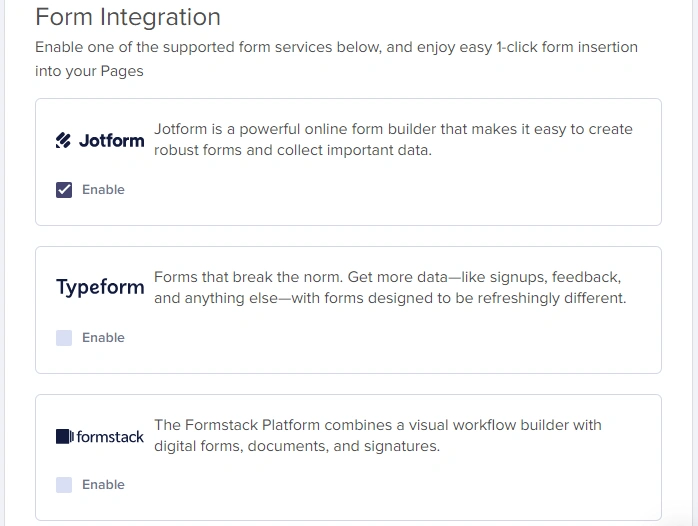
Task: Click the word 'Pages' in the intro text
Action: [x=120, y=71]
